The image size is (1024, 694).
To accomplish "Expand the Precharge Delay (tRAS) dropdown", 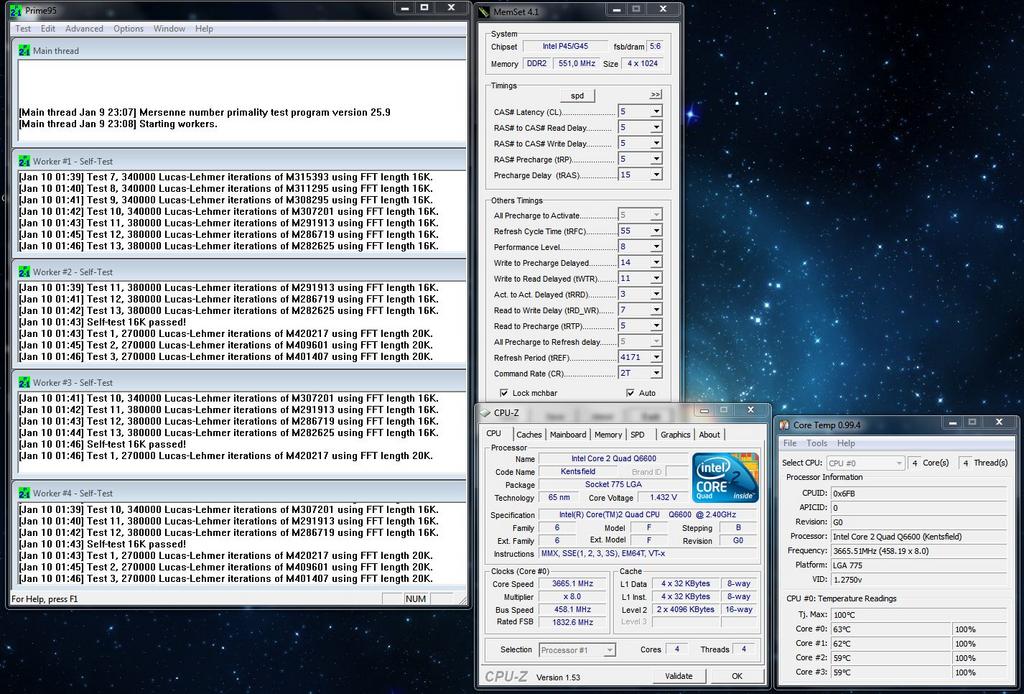I will coord(656,175).
